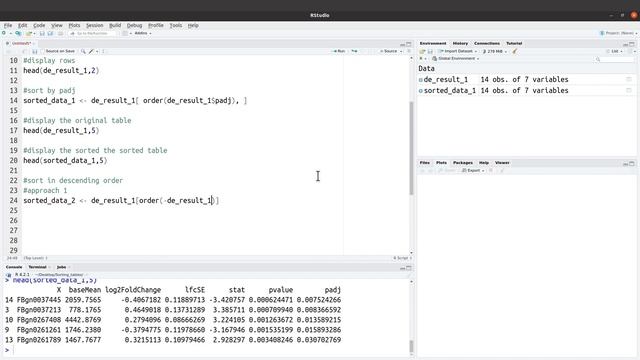Click the Help menu

[x=193, y=25]
